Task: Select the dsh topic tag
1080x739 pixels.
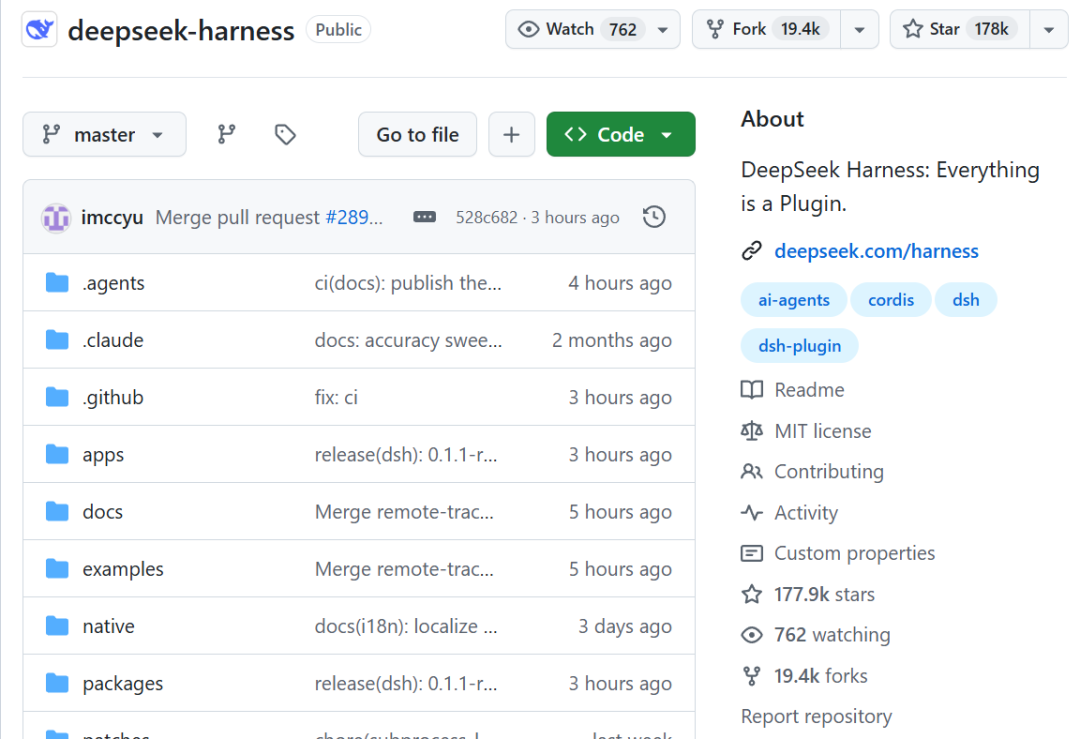Action: click(x=966, y=300)
